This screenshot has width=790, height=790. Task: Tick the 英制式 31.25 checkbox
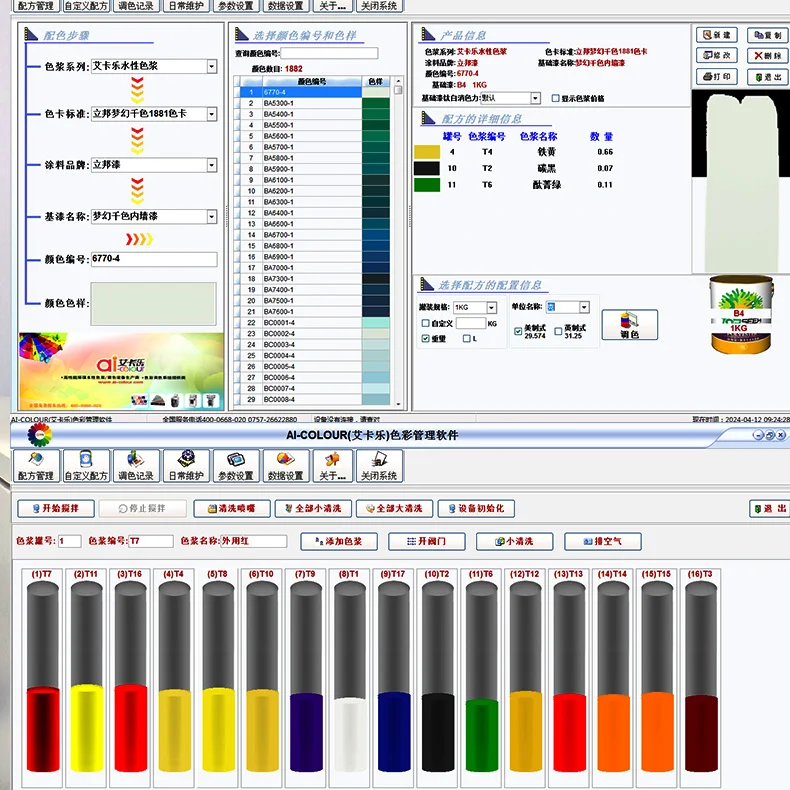click(x=558, y=331)
